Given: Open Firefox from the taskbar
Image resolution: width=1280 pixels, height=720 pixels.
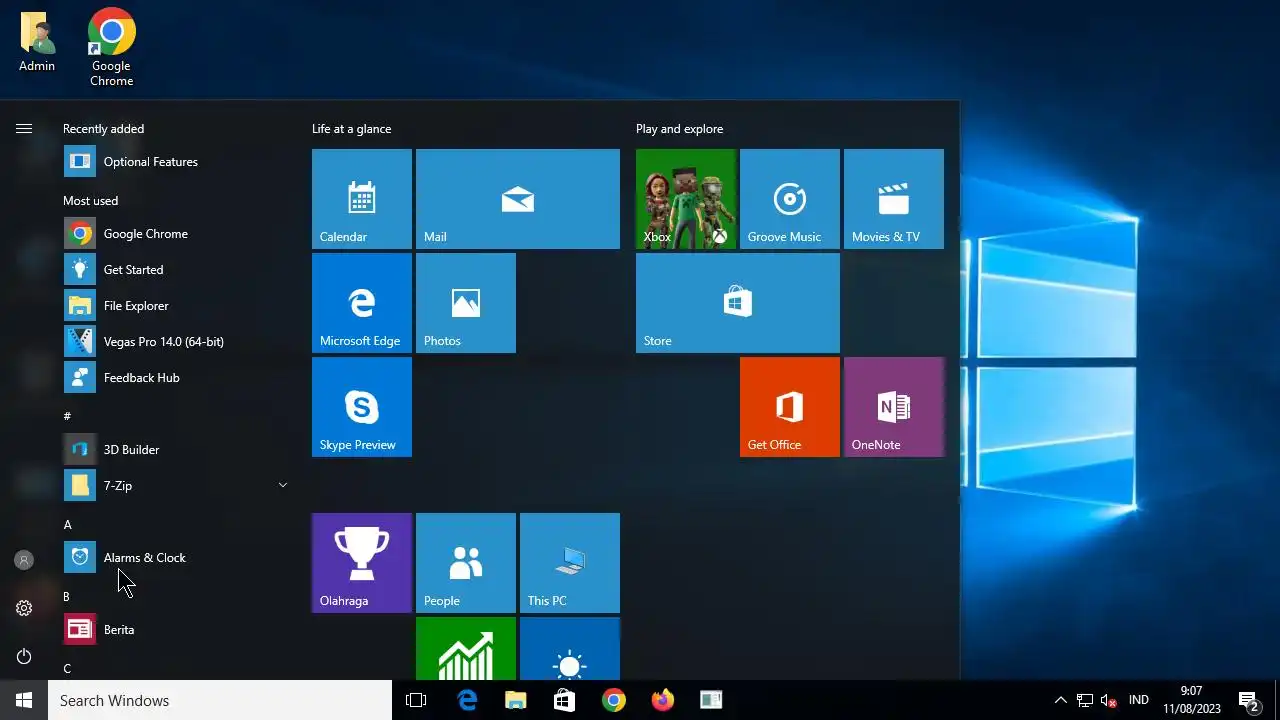Looking at the screenshot, I should coord(663,700).
